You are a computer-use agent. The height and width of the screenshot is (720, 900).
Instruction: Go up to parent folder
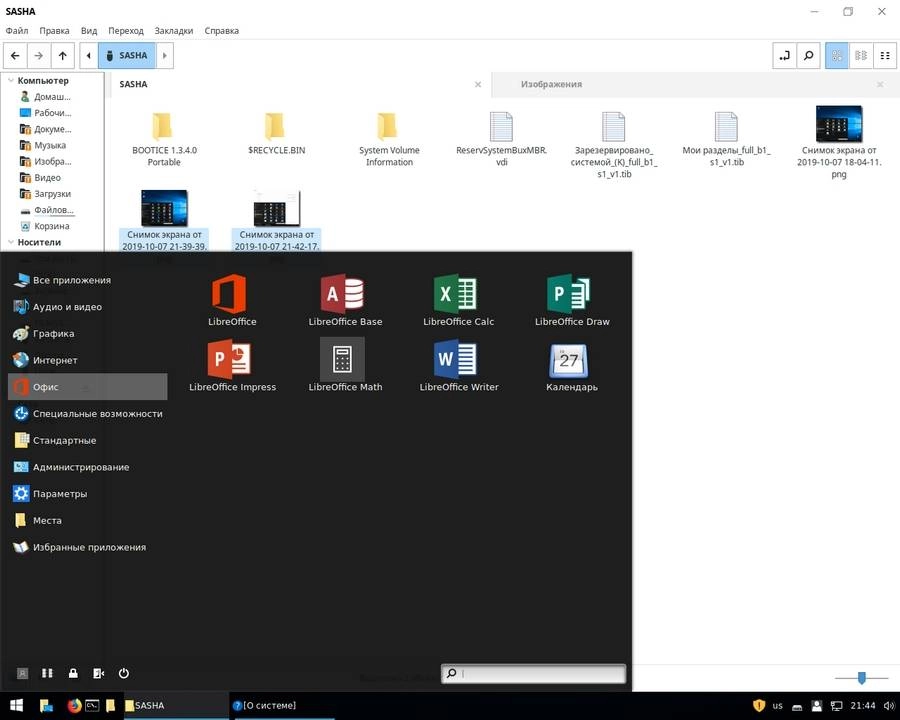pos(63,56)
